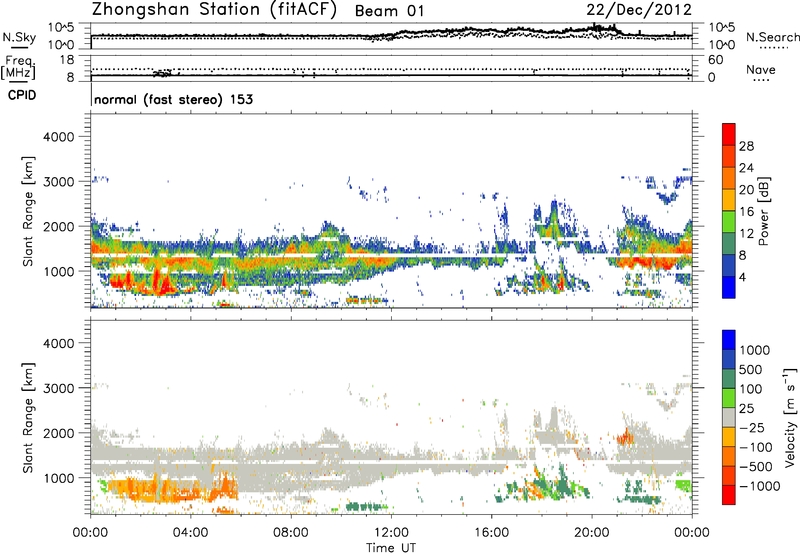Click the "Slant Range [km]" label of velocity panel
The width and height of the screenshot is (800, 554).
[28, 418]
